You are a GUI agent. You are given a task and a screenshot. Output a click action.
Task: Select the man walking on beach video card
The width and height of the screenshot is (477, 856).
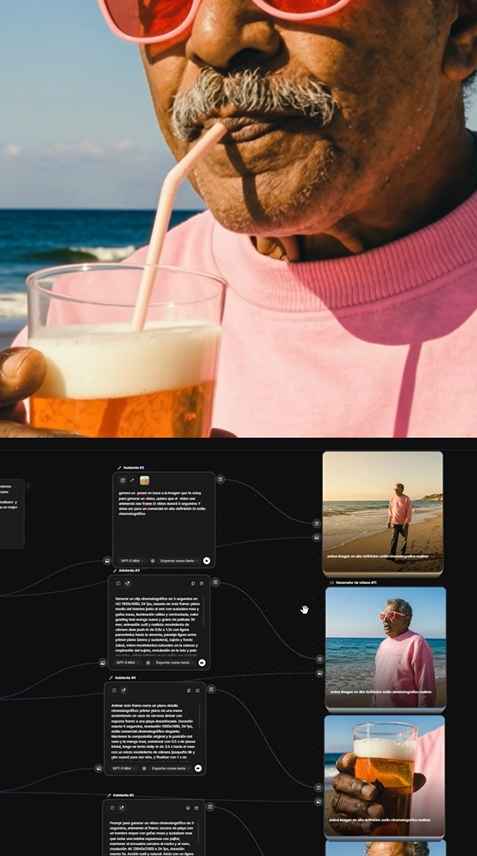pyautogui.click(x=383, y=513)
